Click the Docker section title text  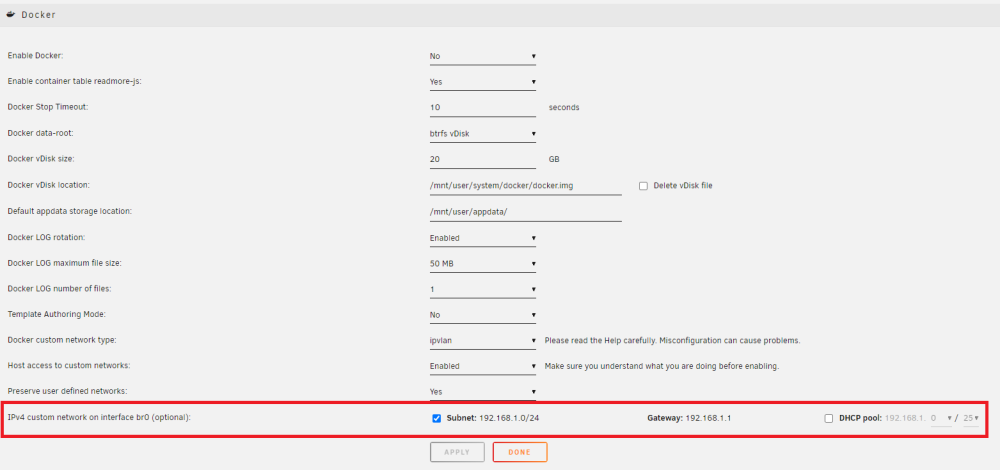point(38,15)
